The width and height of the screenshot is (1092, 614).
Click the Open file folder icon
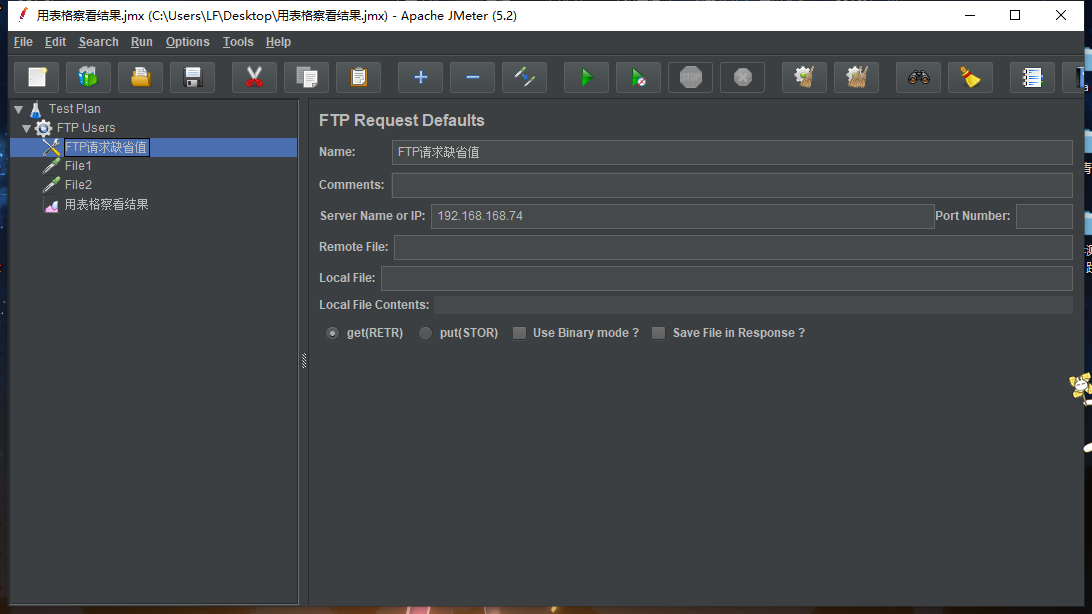140,77
